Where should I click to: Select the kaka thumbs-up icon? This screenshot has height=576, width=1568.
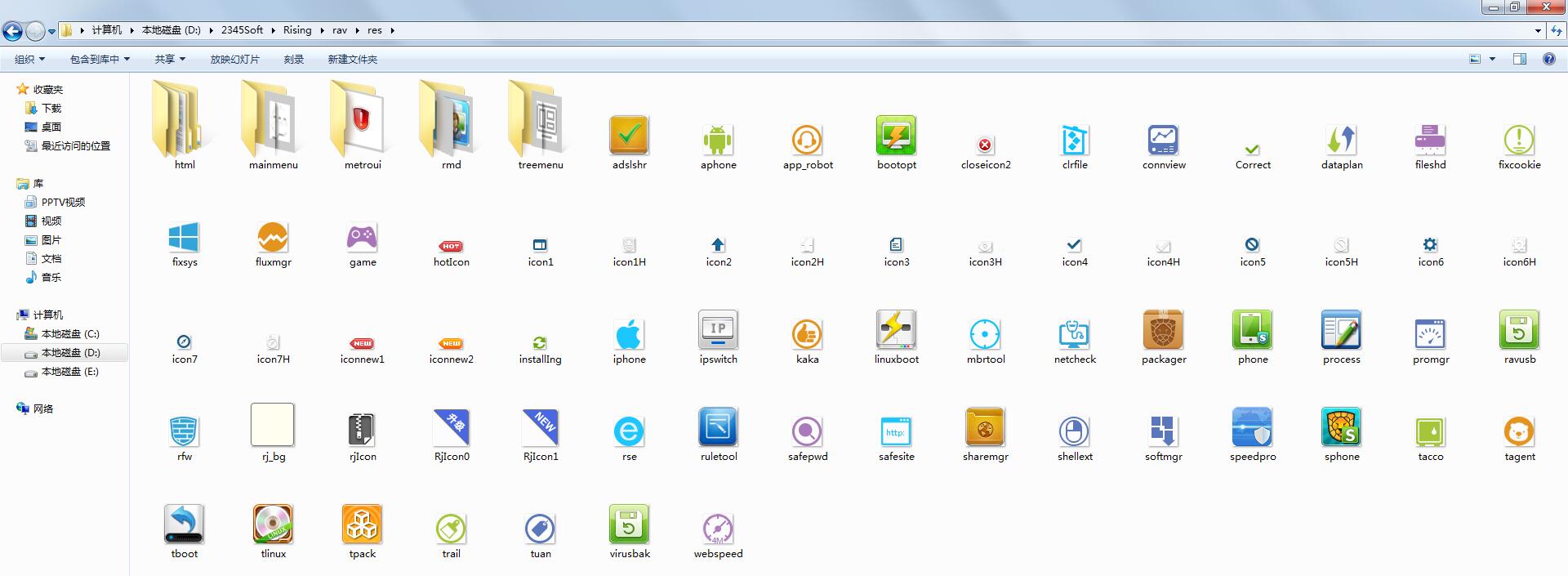tap(807, 334)
